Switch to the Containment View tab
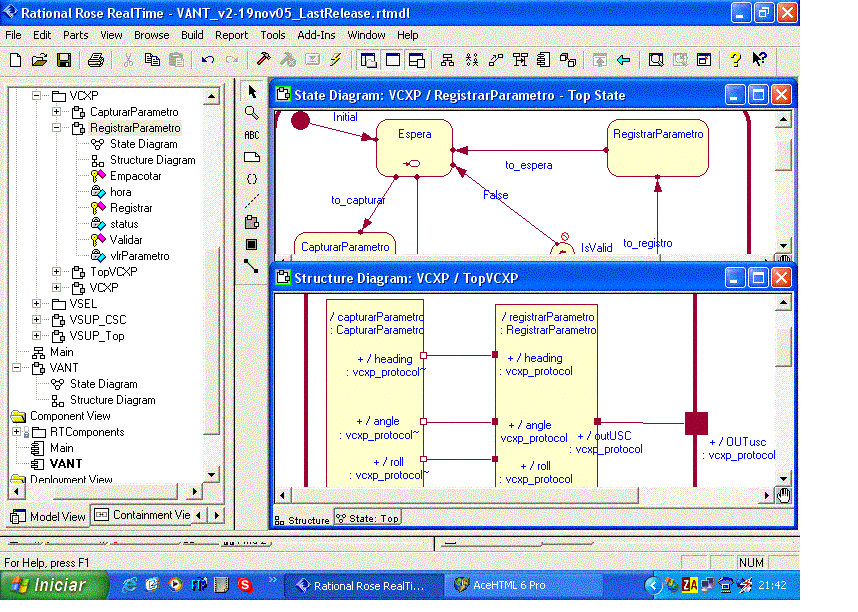Viewport: 858px width, 612px height. [142, 515]
